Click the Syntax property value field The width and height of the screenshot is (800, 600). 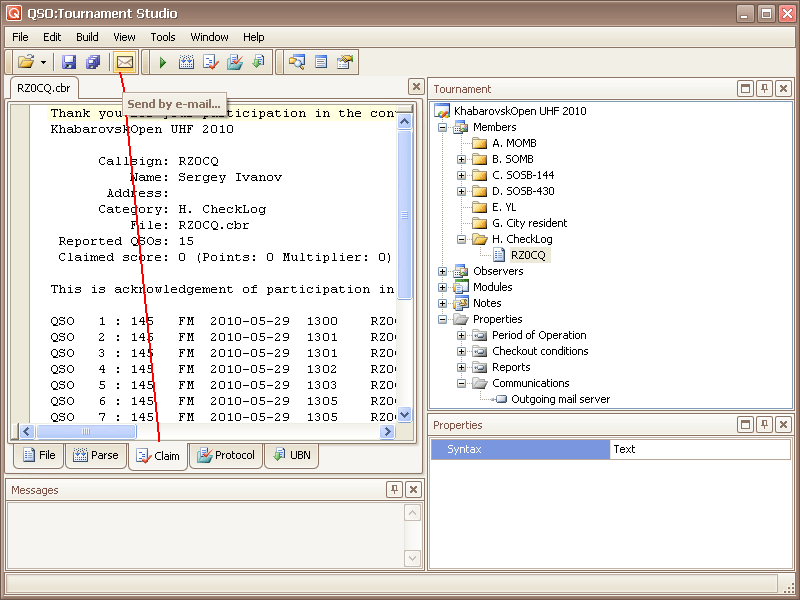click(x=699, y=449)
